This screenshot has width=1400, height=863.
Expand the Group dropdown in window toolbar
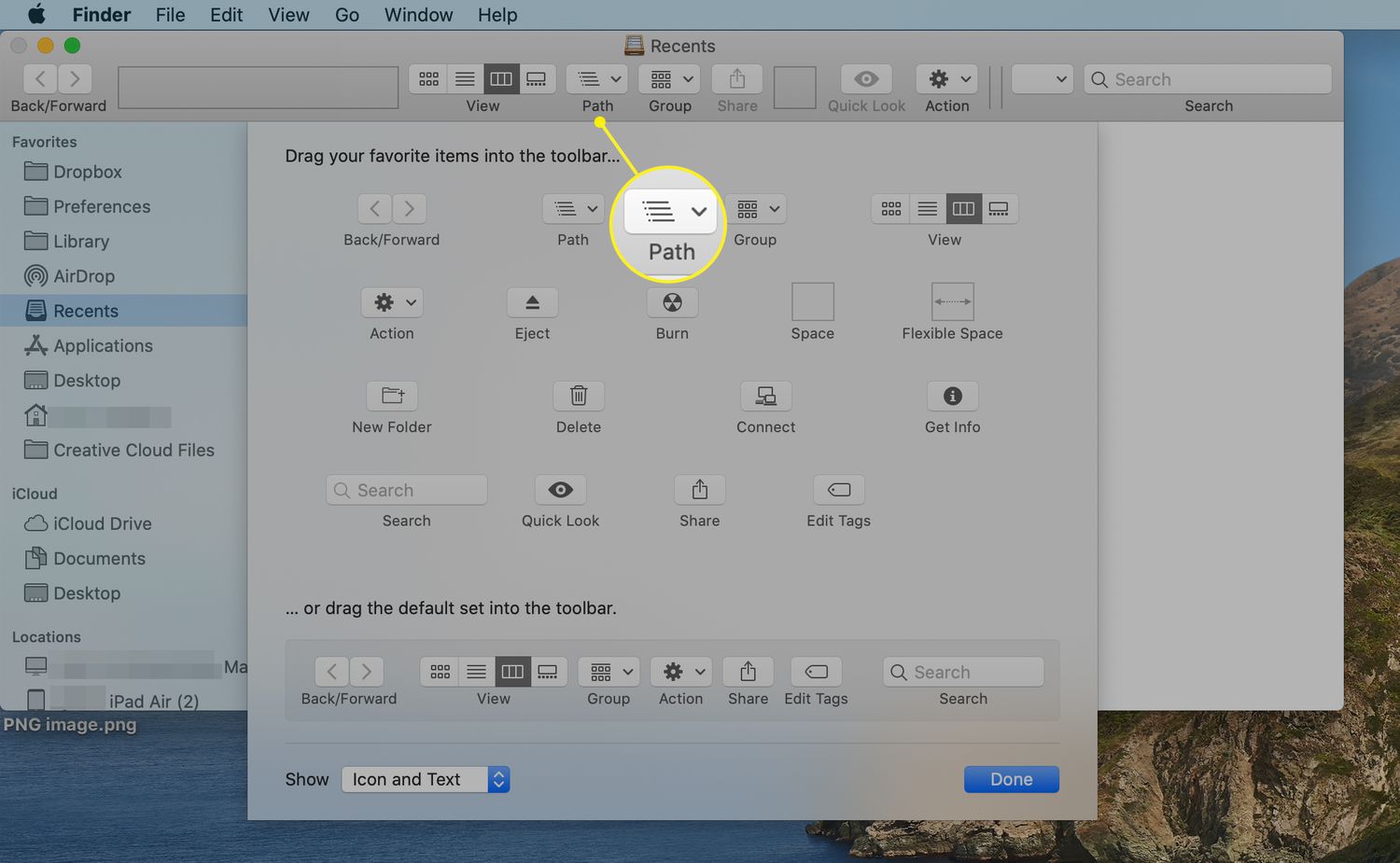pyautogui.click(x=670, y=79)
